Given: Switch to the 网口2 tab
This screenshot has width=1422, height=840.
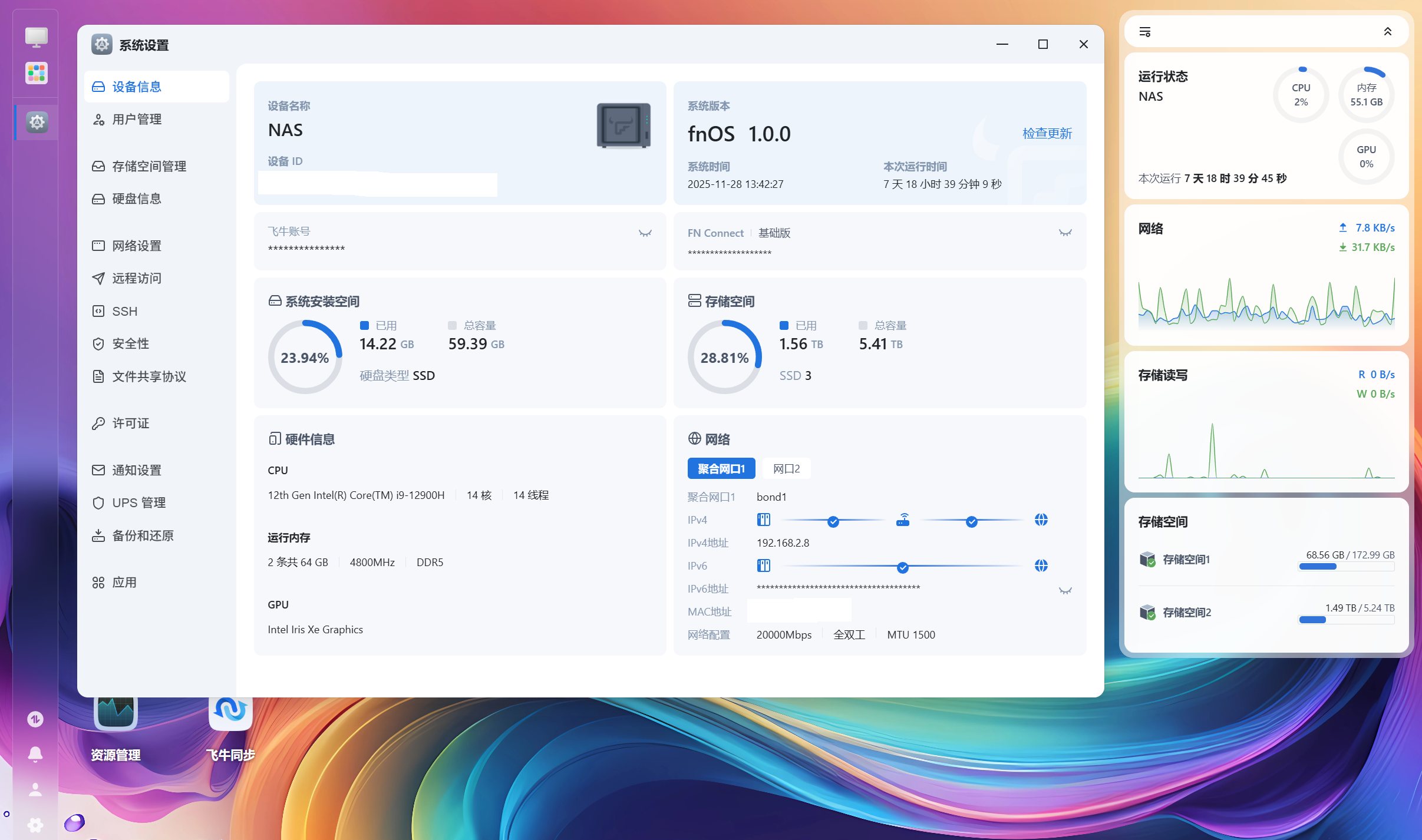Looking at the screenshot, I should click(x=786, y=469).
